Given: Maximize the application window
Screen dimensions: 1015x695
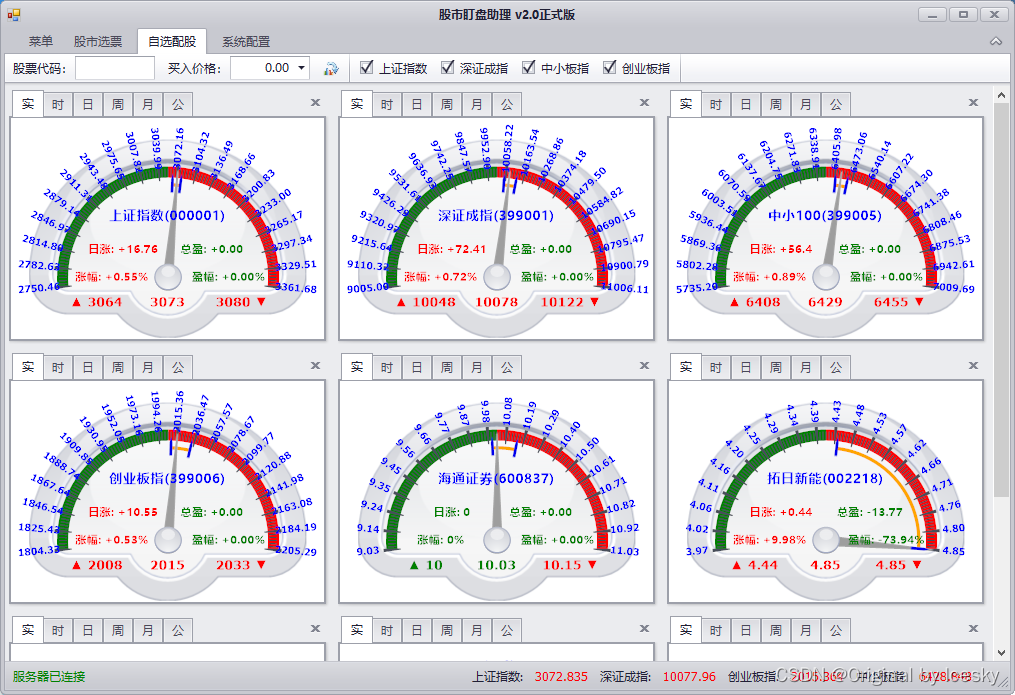Looking at the screenshot, I should click(963, 15).
